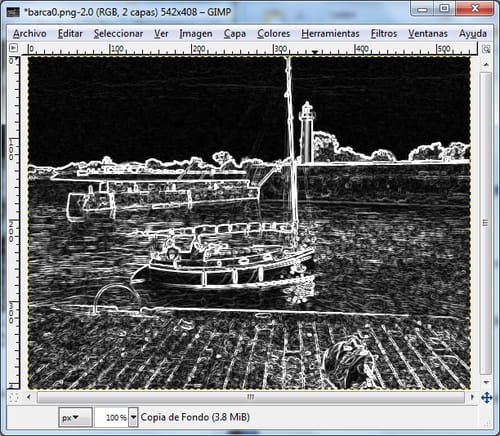500x436 pixels.
Task: Open the Archivo menu
Action: coord(30,34)
